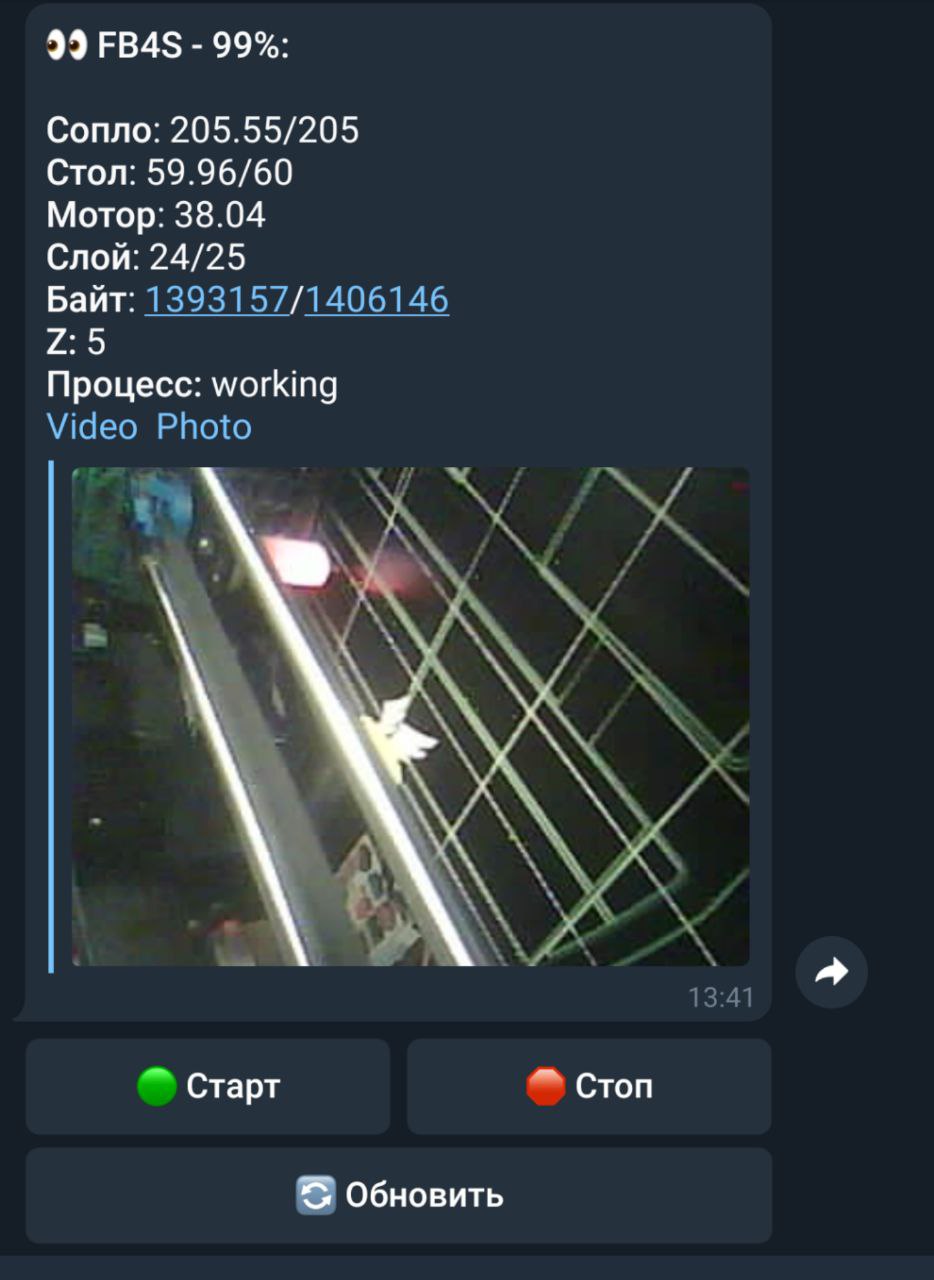Click the red stop sign icon
This screenshot has height=1280, width=934.
tap(545, 1086)
